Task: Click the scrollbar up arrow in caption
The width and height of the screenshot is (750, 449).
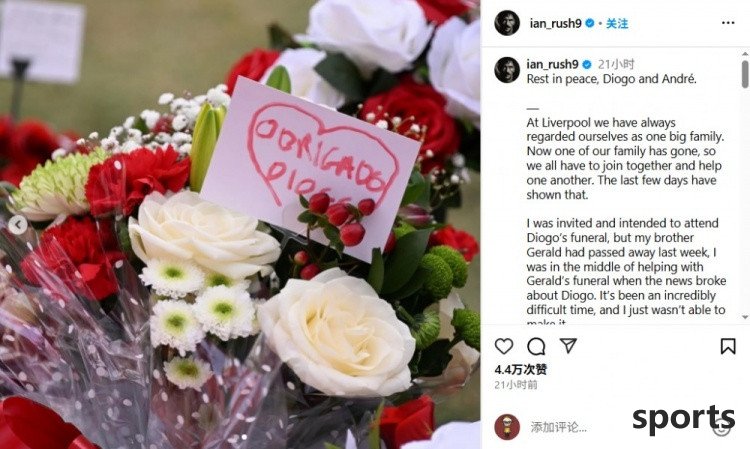Action: click(x=745, y=54)
